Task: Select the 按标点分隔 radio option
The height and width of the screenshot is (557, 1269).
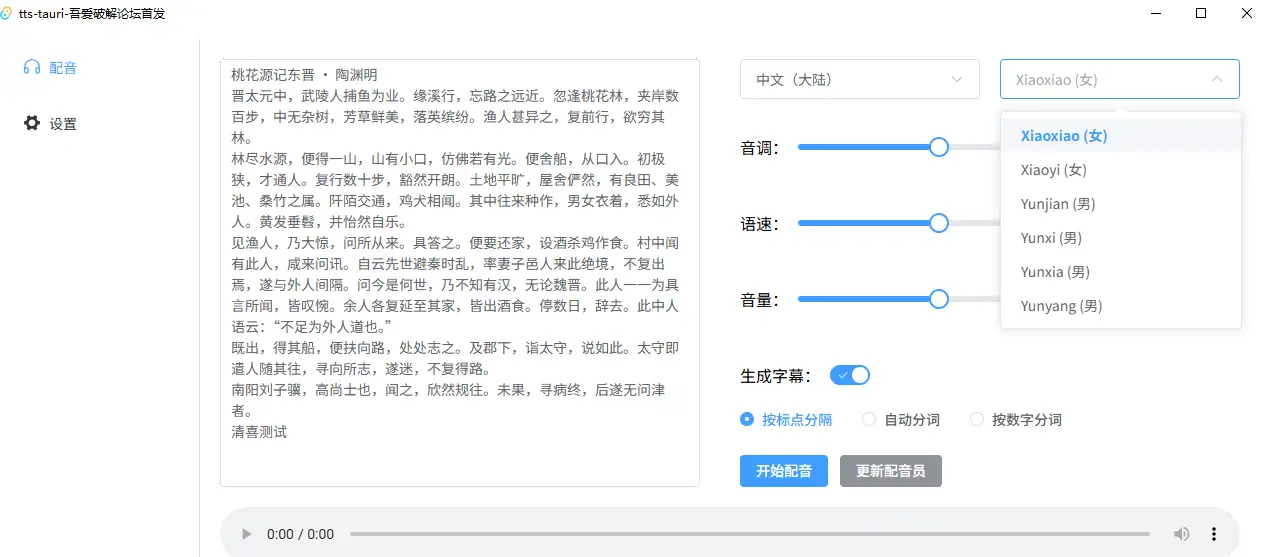Action: point(747,420)
